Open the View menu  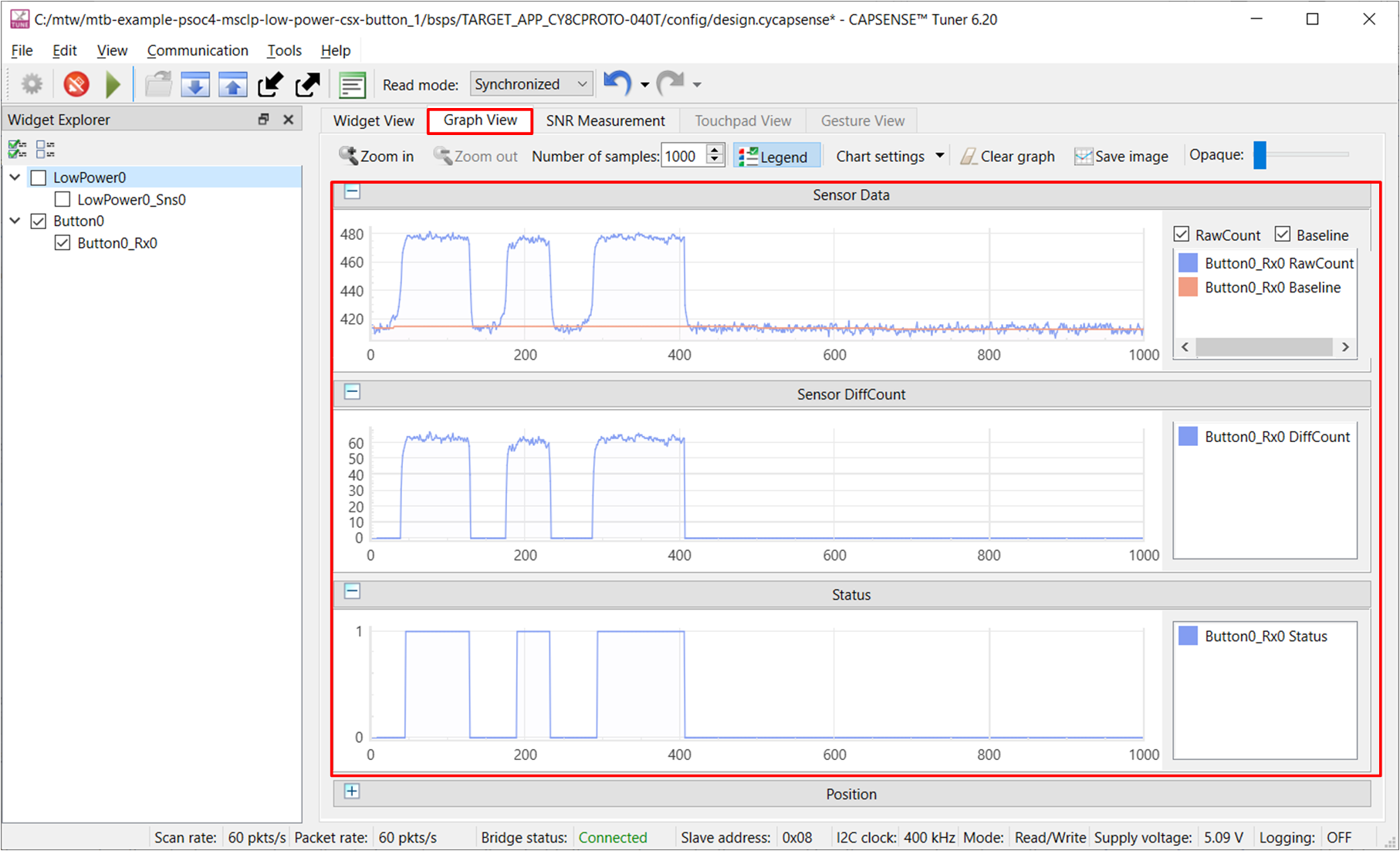[112, 50]
